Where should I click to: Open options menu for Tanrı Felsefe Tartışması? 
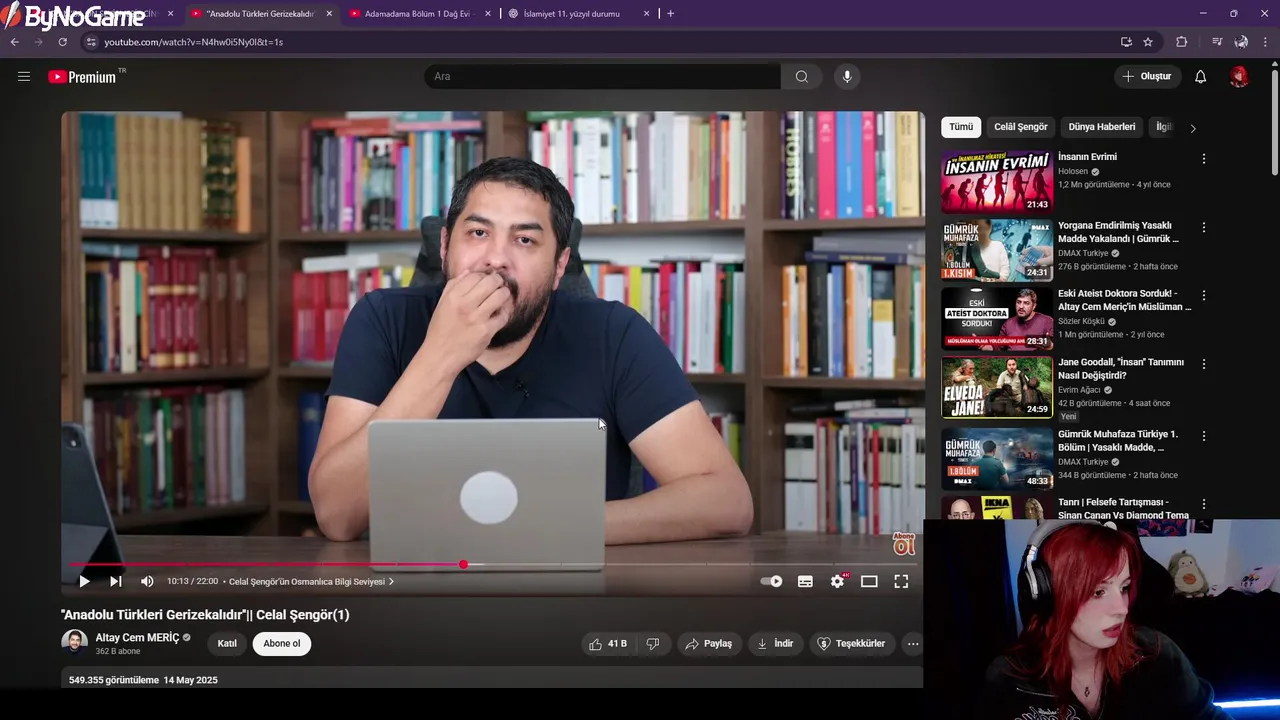(1203, 504)
